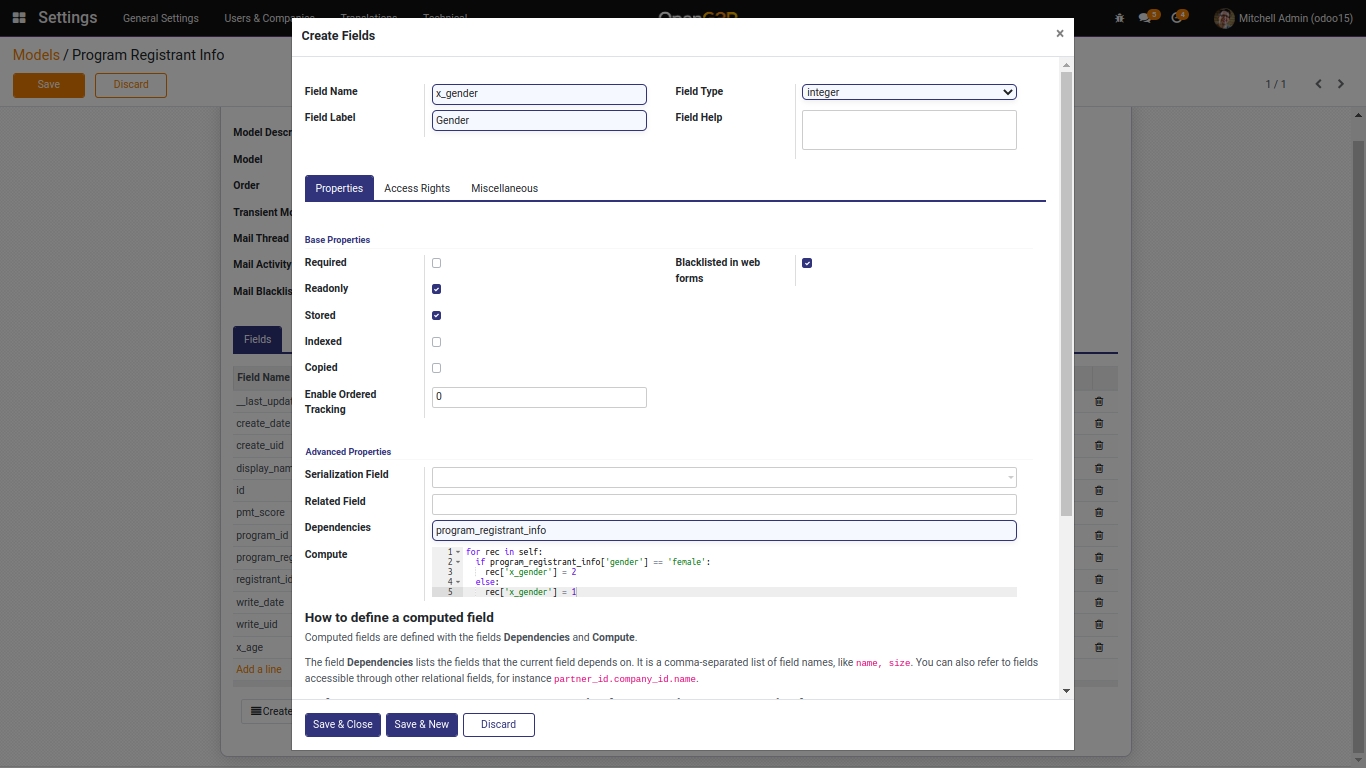Delete the x_age field row with trash icon
This screenshot has width=1366, height=768.
tap(1099, 647)
